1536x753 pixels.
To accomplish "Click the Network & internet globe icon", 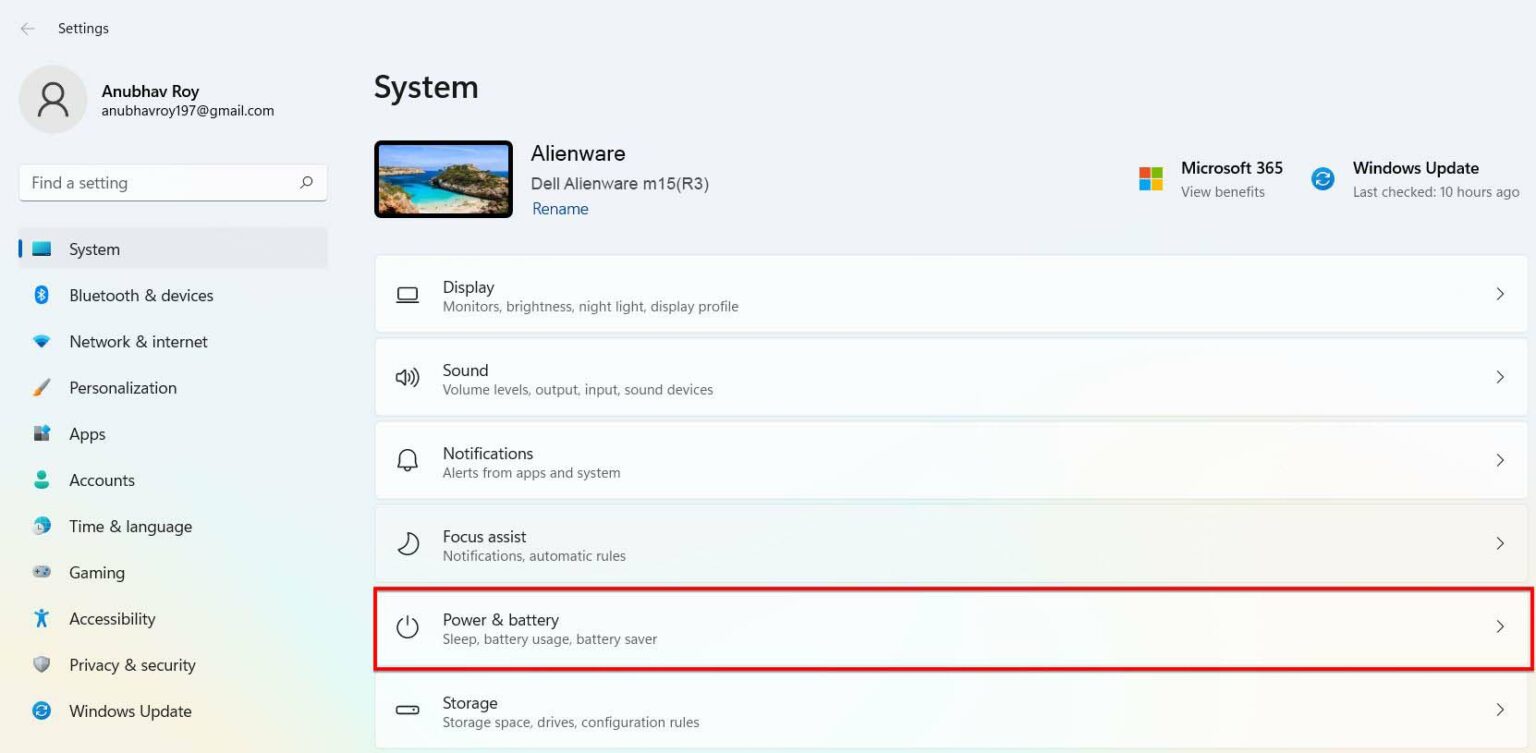I will [x=41, y=341].
